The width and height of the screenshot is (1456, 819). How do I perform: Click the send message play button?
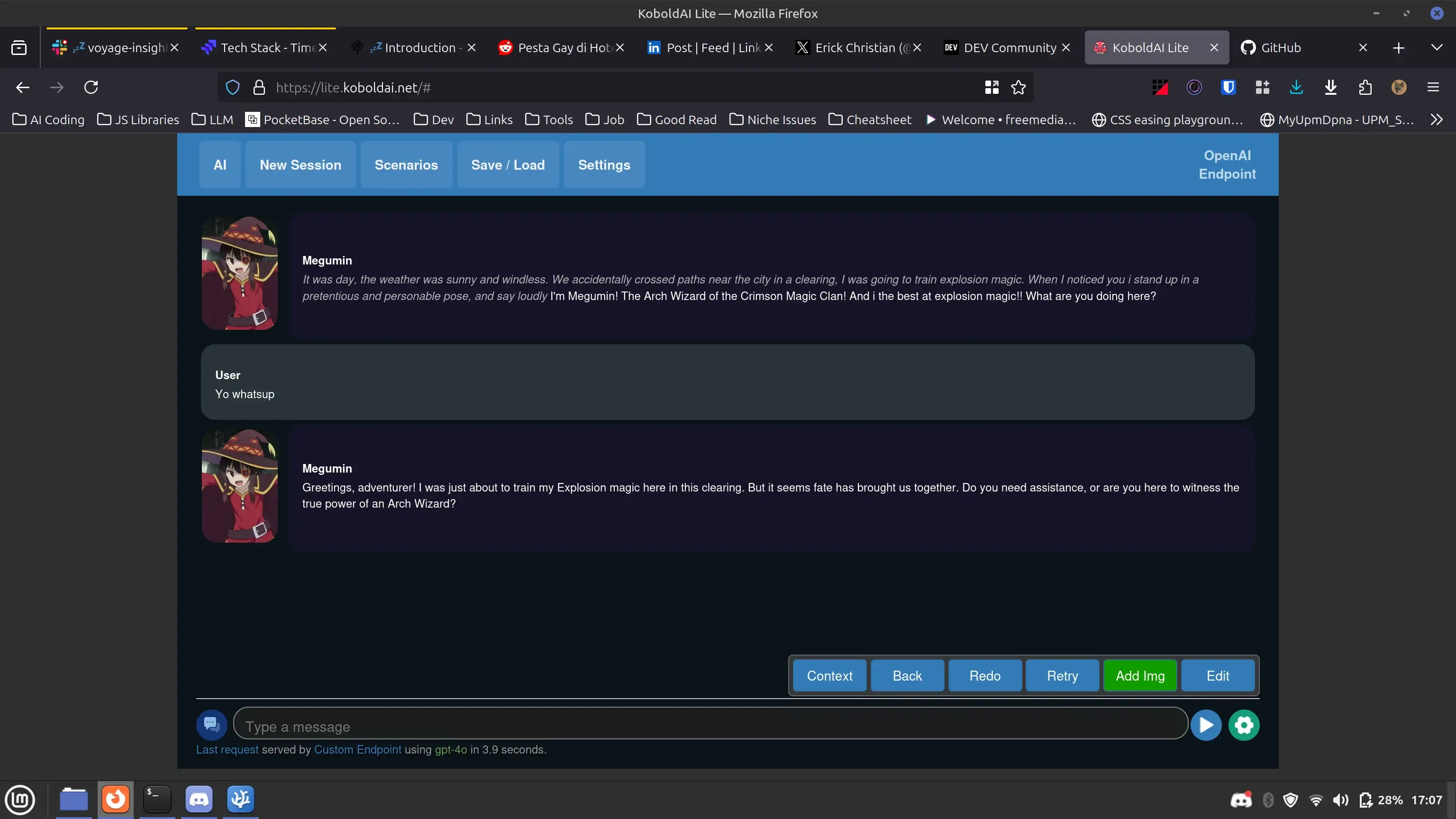pos(1205,725)
